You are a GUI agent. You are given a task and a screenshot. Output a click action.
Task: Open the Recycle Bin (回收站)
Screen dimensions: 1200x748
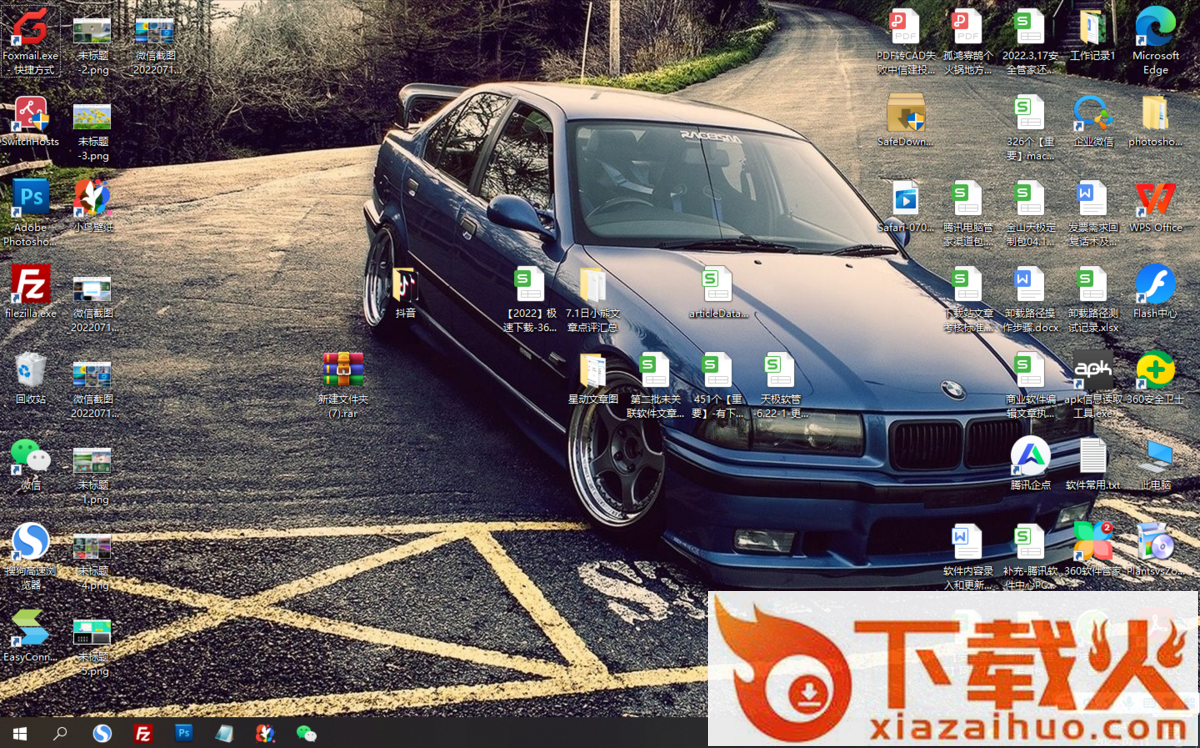[30, 371]
